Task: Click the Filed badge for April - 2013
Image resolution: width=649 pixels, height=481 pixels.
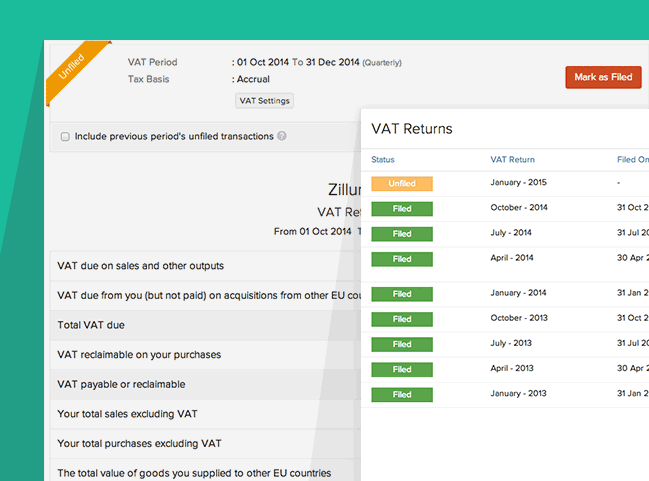Action: pos(402,369)
